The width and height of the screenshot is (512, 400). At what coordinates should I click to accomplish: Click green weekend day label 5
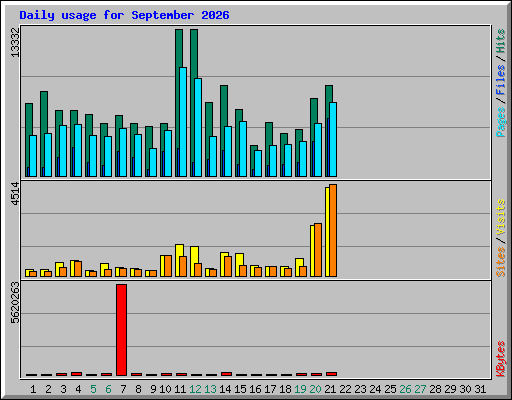93,389
